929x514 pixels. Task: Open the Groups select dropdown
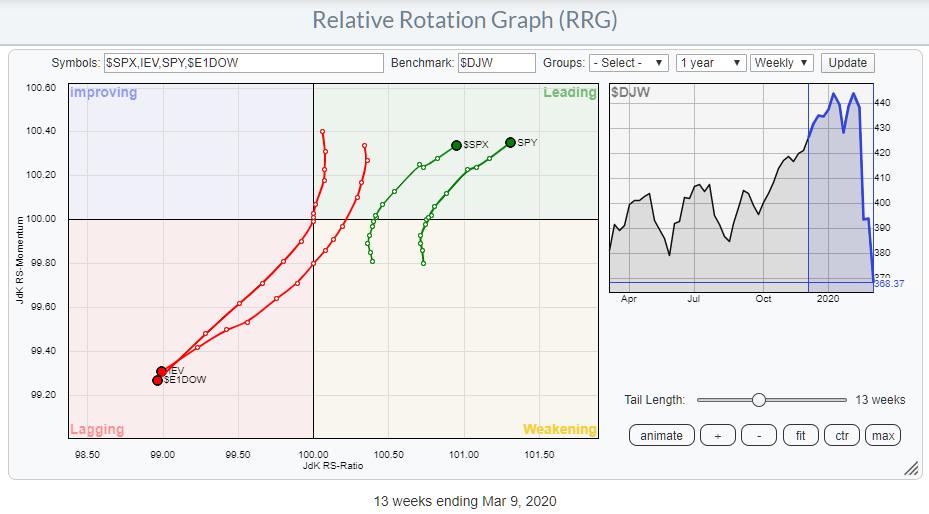point(629,63)
